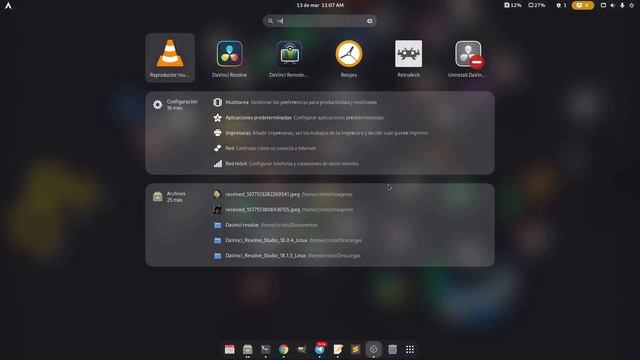Open DaVinci Resolve from search results
Screen dimensions: 640x360
[229, 58]
